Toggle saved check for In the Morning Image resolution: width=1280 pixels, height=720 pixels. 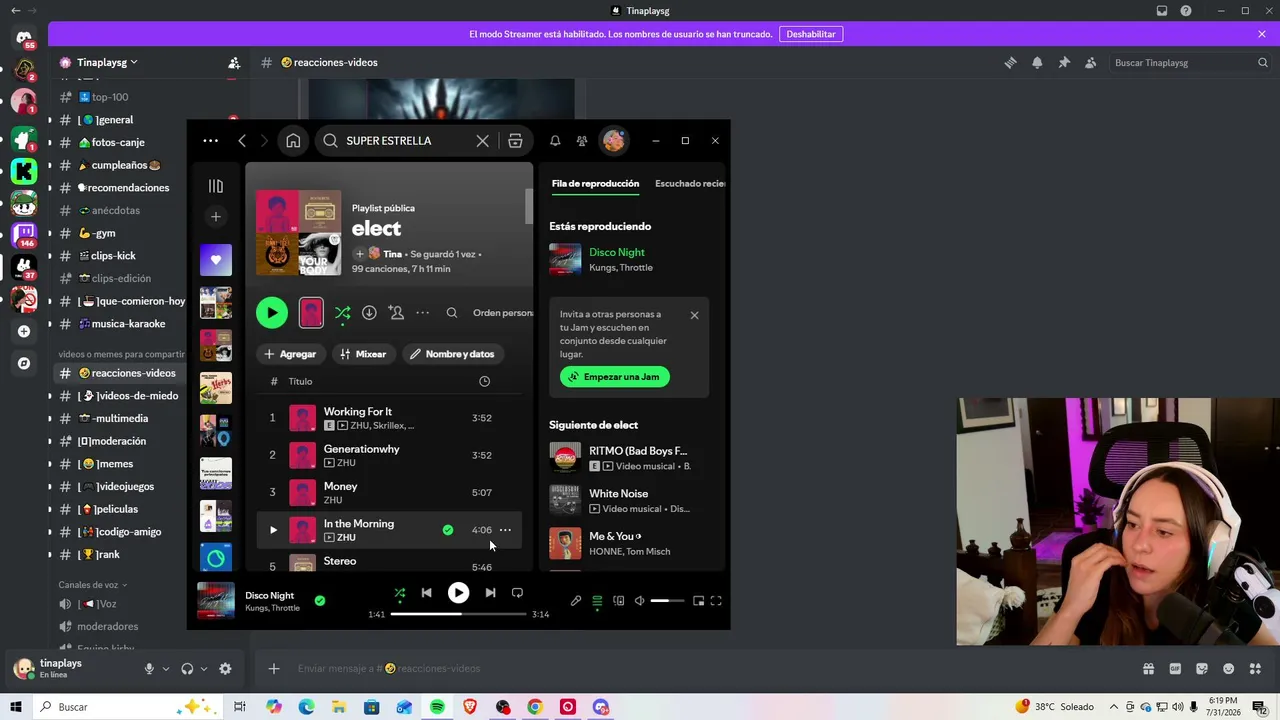pos(448,530)
